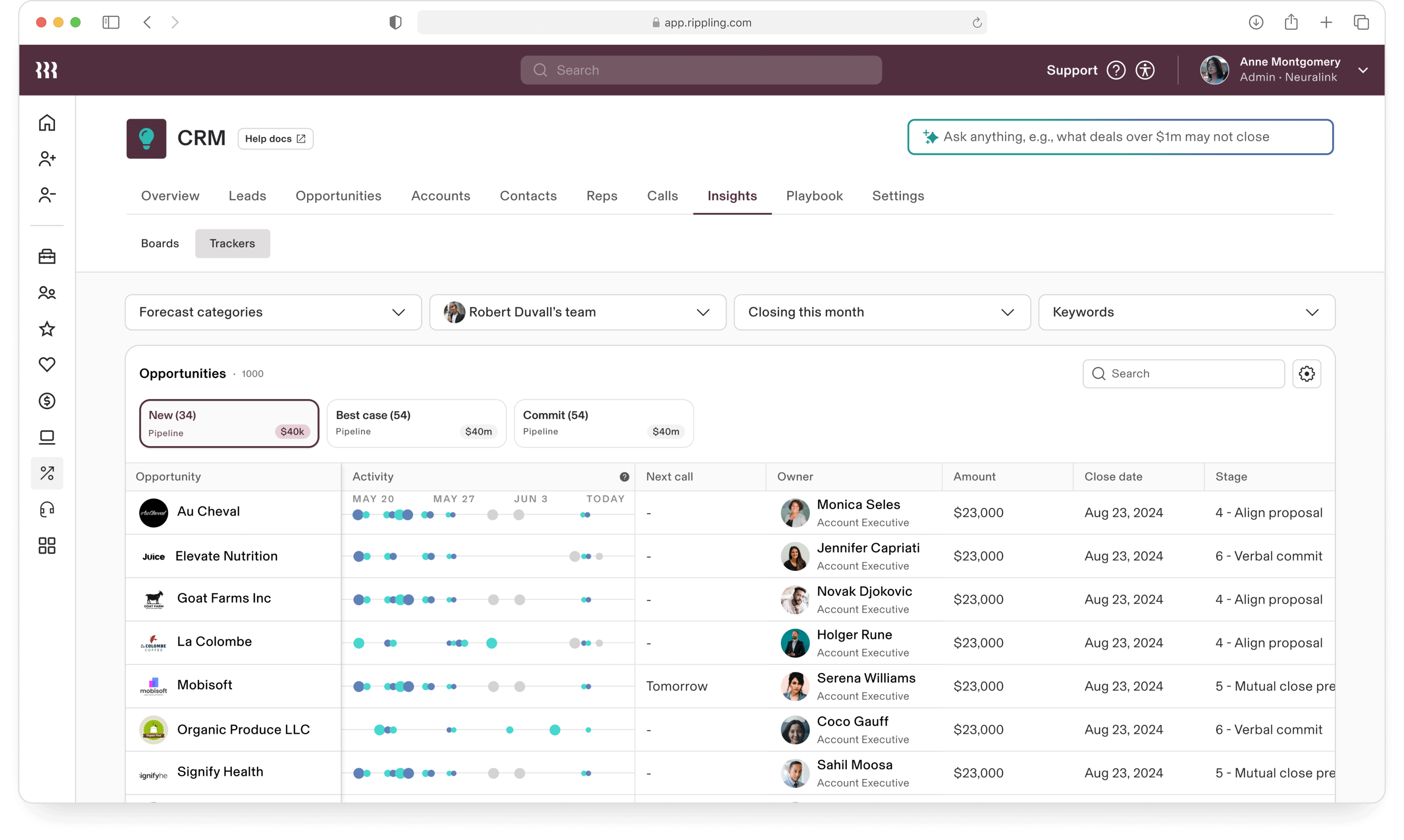Open the Calls tab
Viewport: 1404px width, 840px height.
[x=662, y=196]
